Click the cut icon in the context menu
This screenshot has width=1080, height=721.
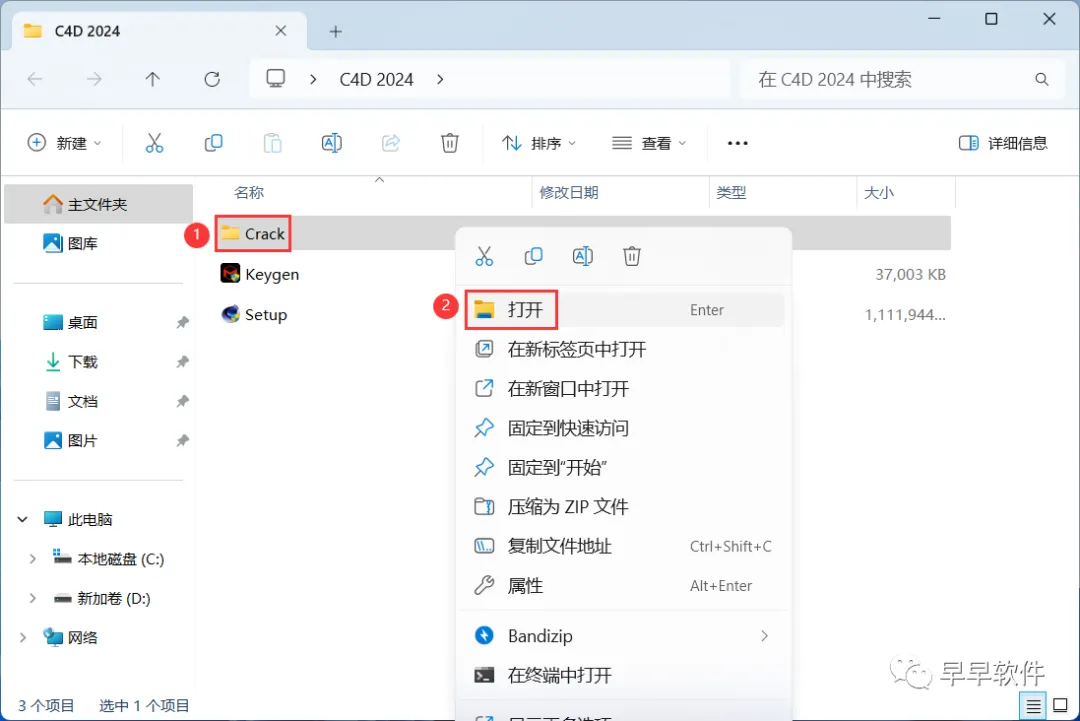point(484,256)
